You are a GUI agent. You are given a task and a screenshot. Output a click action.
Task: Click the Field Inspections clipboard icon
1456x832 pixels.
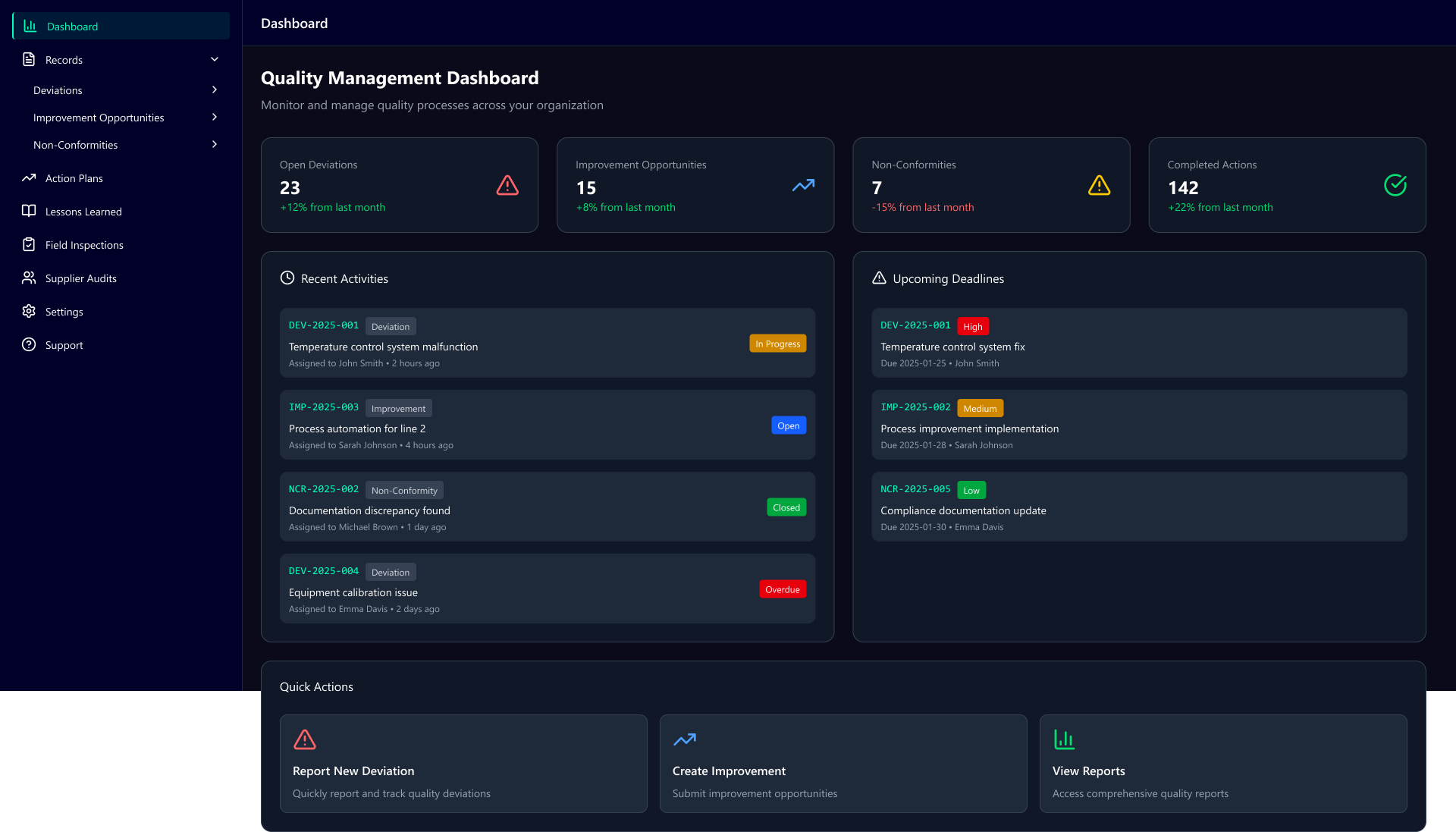pos(29,244)
